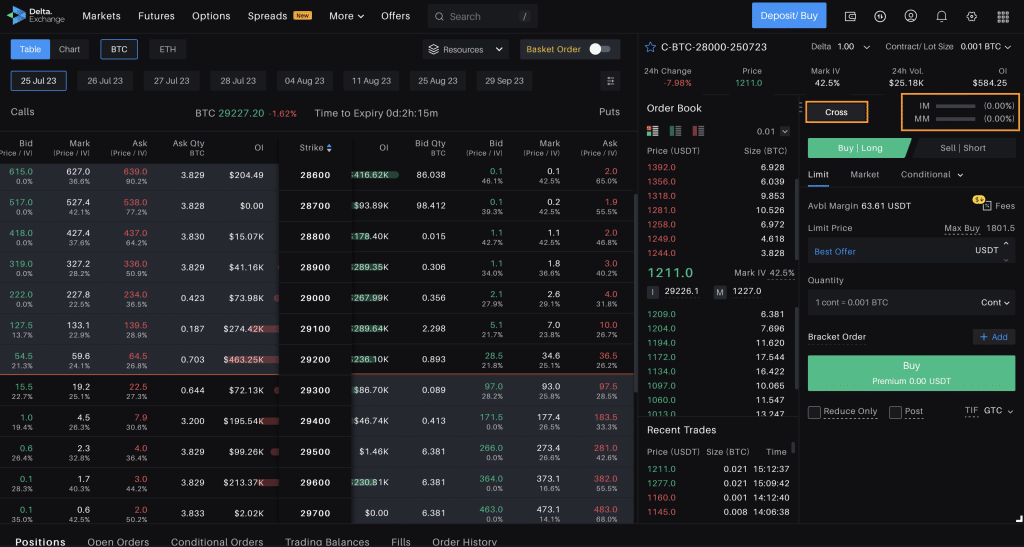Toggle the Basket Order switch
Viewport: 1024px width, 547px height.
coord(600,49)
